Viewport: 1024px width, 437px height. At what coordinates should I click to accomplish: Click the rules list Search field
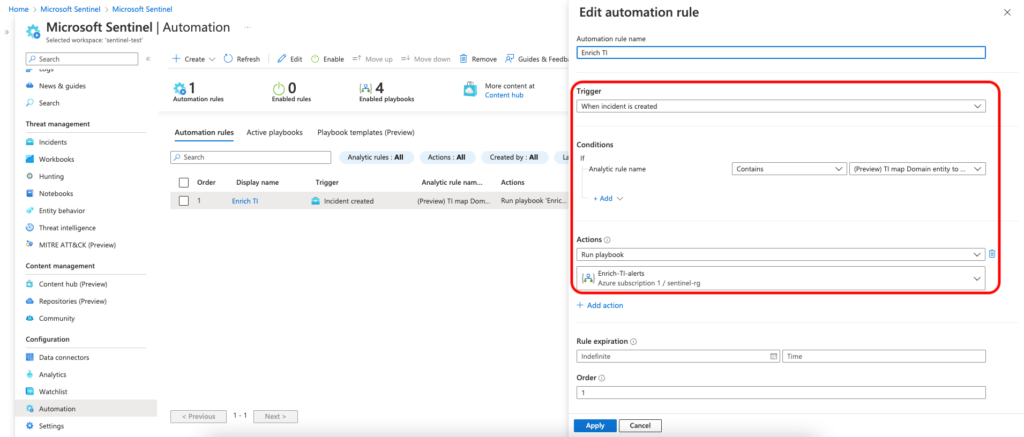point(251,157)
